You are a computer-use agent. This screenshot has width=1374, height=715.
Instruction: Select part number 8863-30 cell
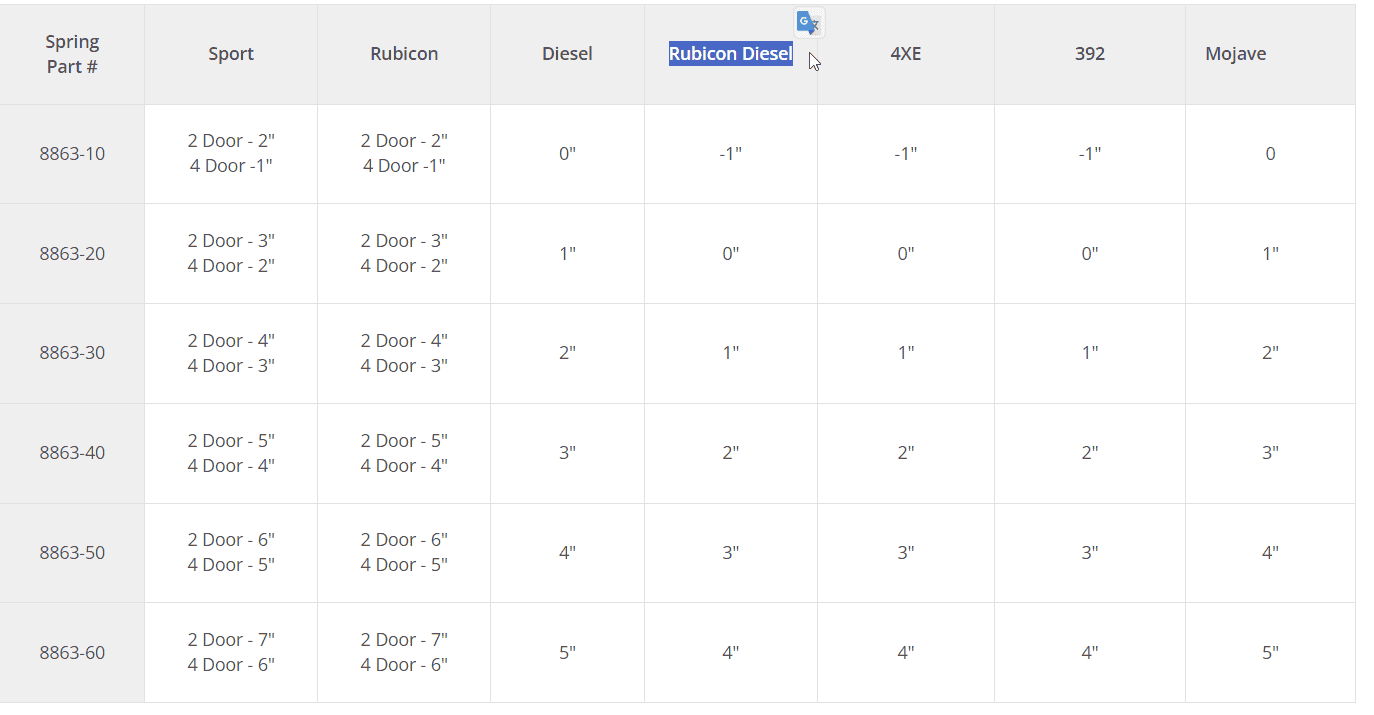click(x=72, y=353)
